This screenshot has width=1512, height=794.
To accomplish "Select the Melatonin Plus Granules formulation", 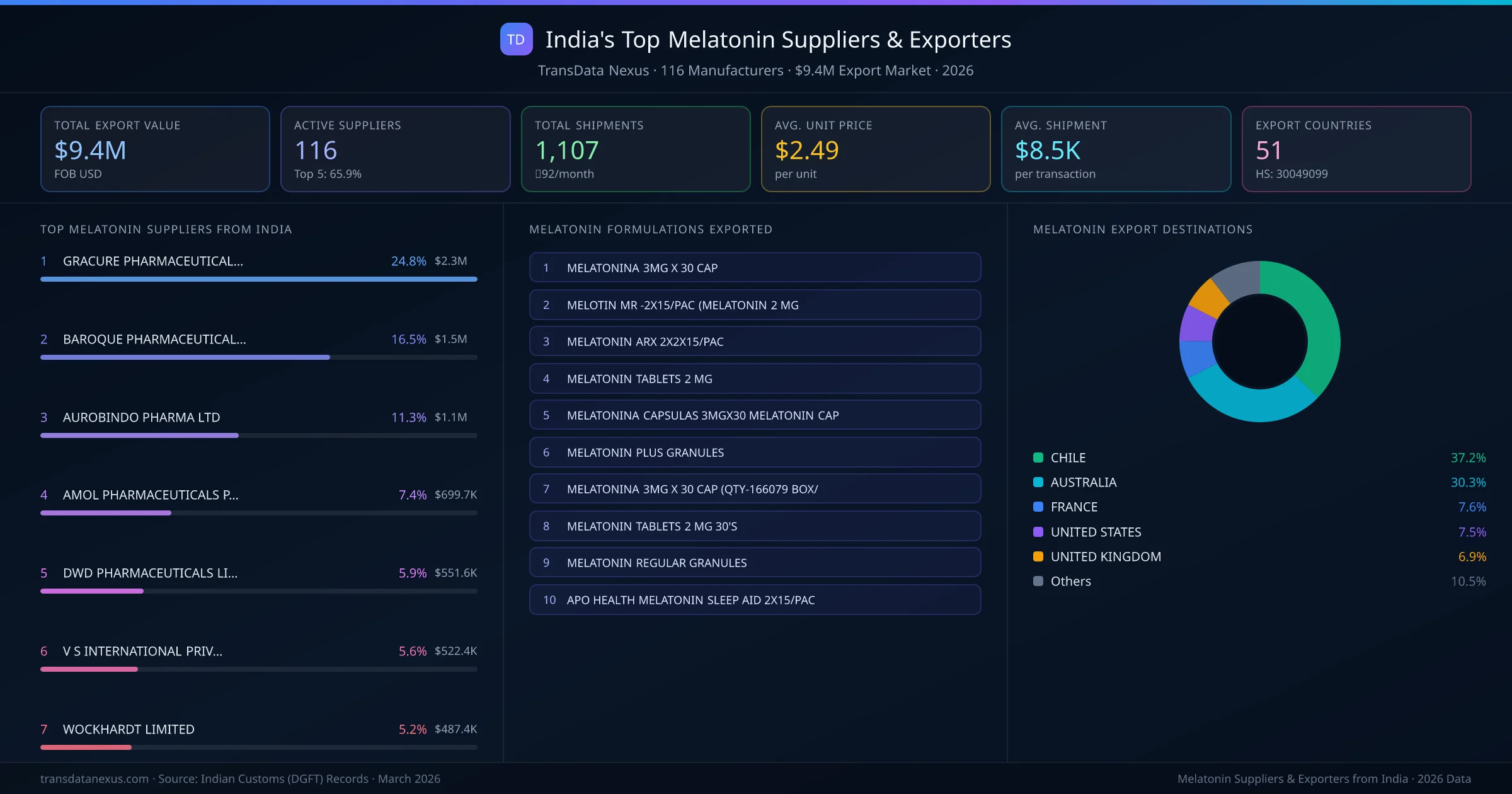I will (x=755, y=452).
